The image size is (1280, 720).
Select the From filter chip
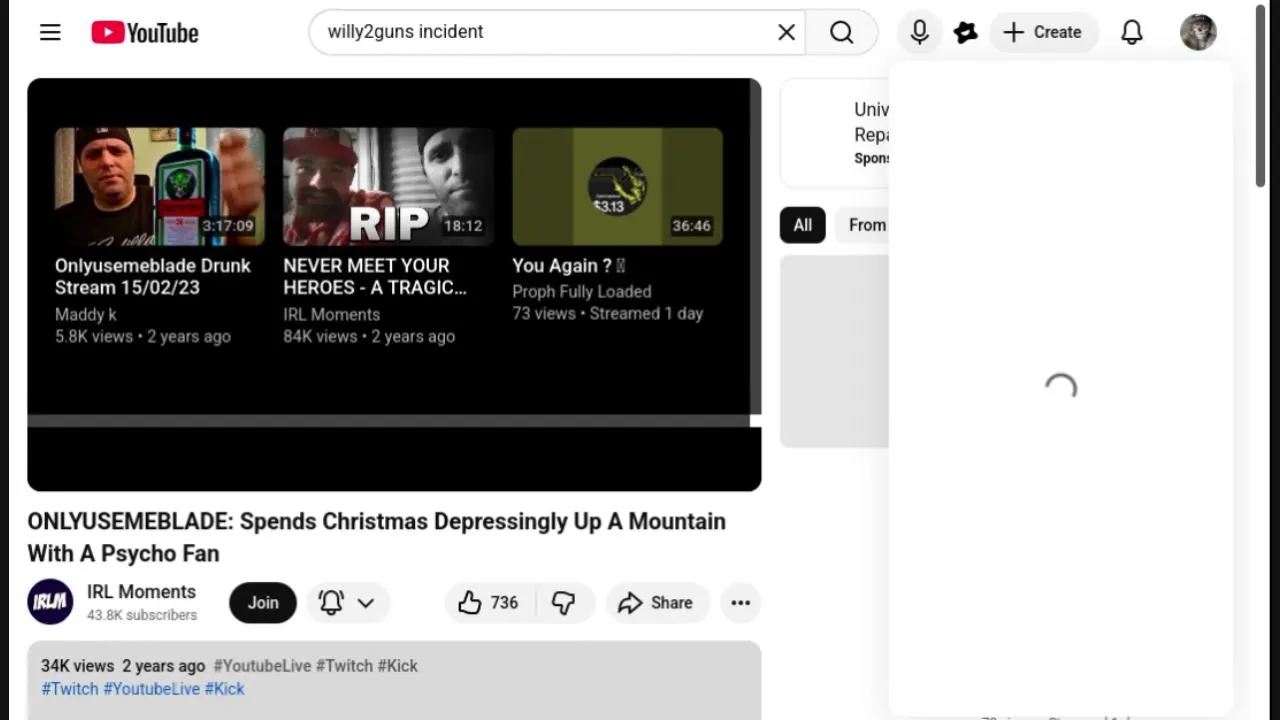pos(864,225)
